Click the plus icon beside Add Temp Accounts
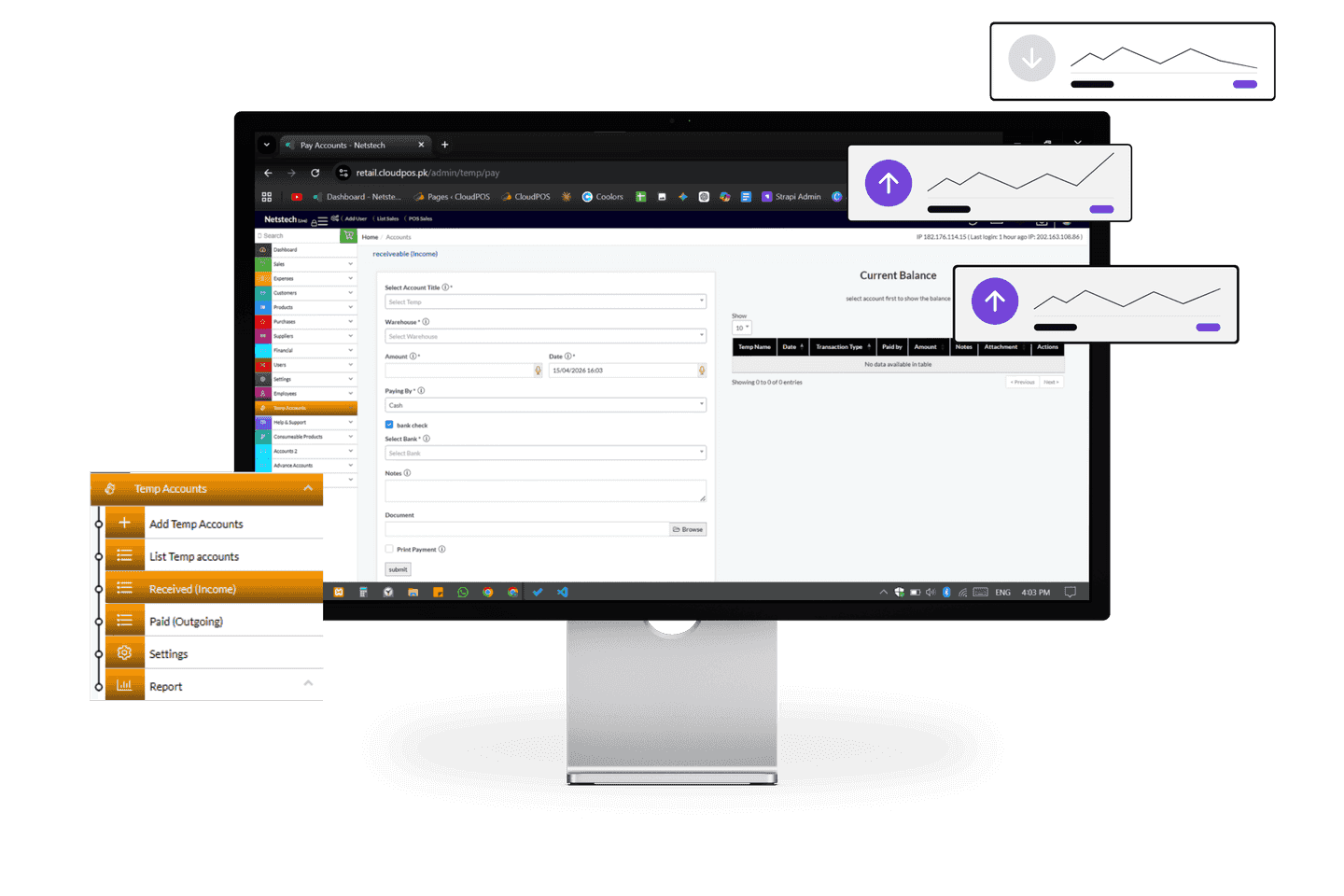 (124, 523)
